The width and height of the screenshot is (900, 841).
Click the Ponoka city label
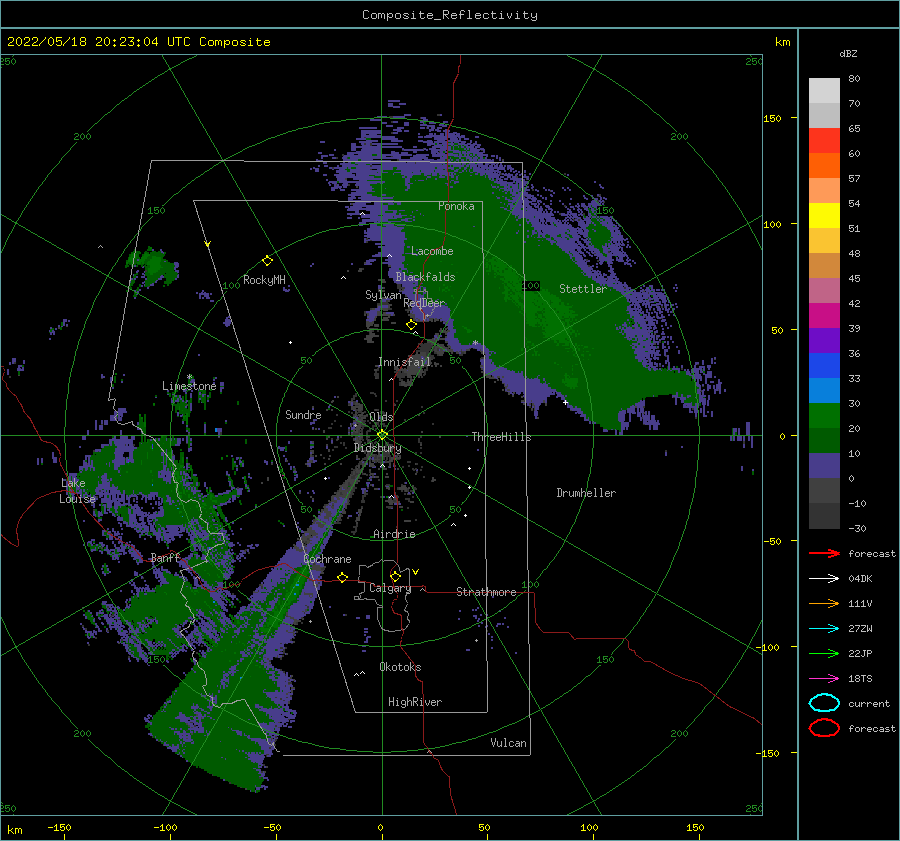click(x=456, y=206)
